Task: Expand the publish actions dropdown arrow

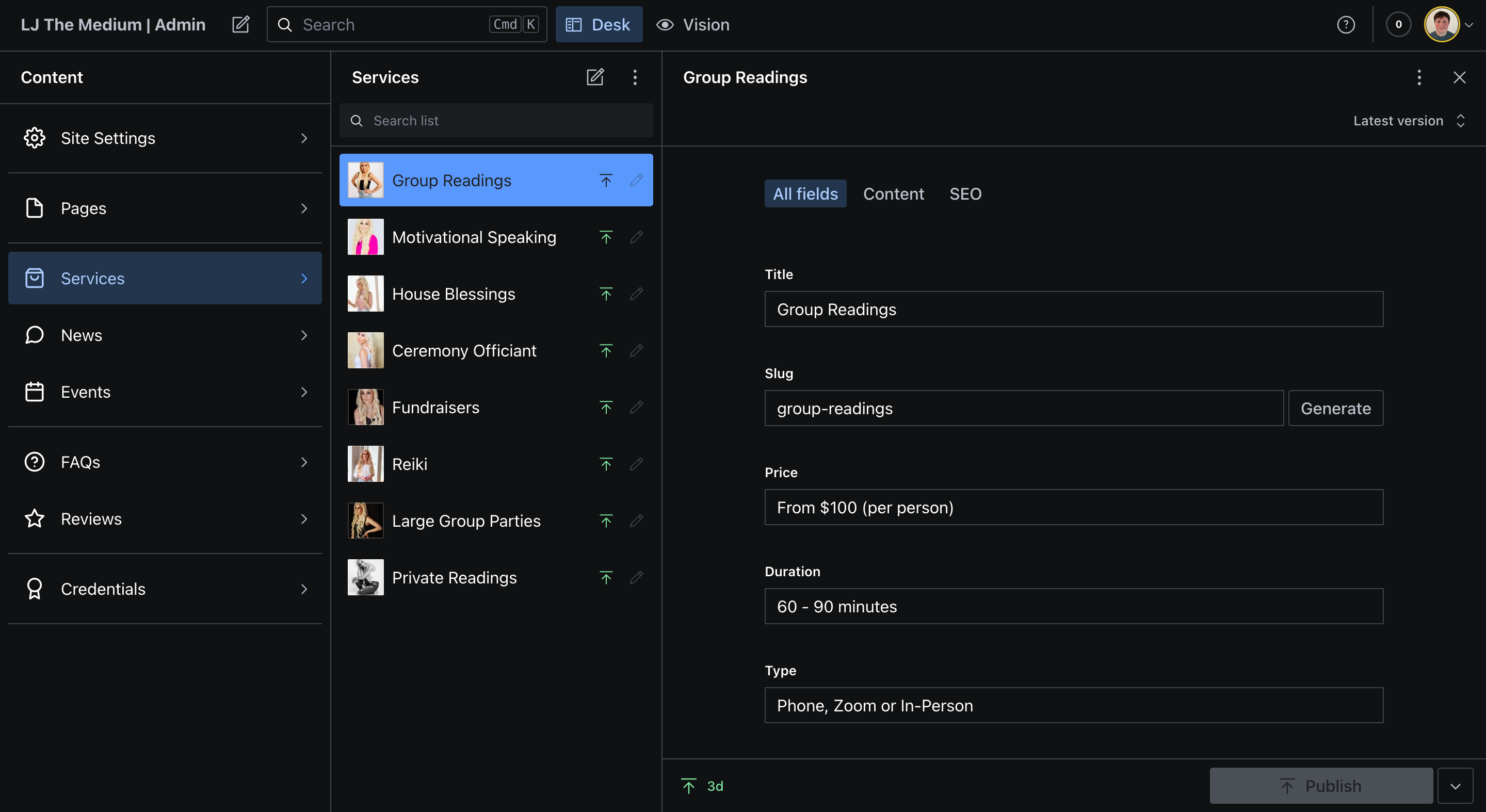Action: pos(1455,786)
